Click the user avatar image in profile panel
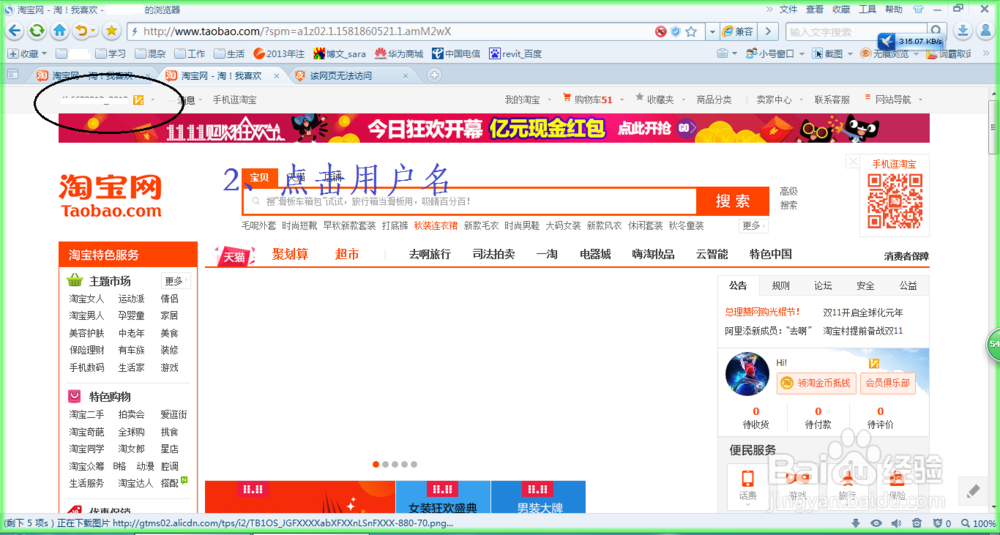This screenshot has width=1000, height=535. 747,374
